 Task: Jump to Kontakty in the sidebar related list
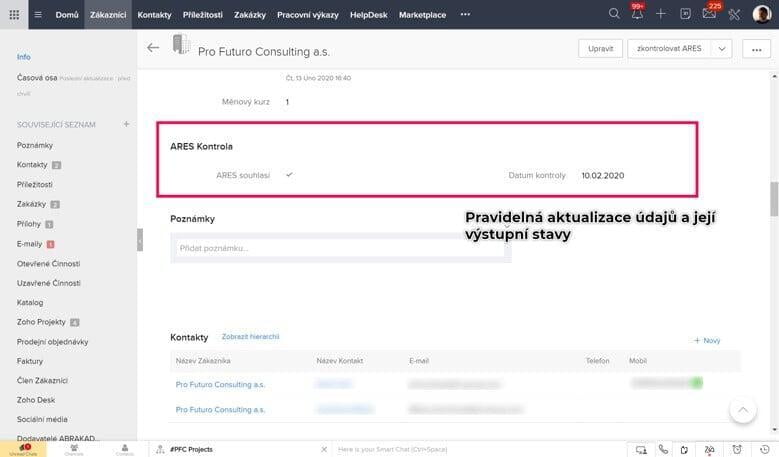32,164
